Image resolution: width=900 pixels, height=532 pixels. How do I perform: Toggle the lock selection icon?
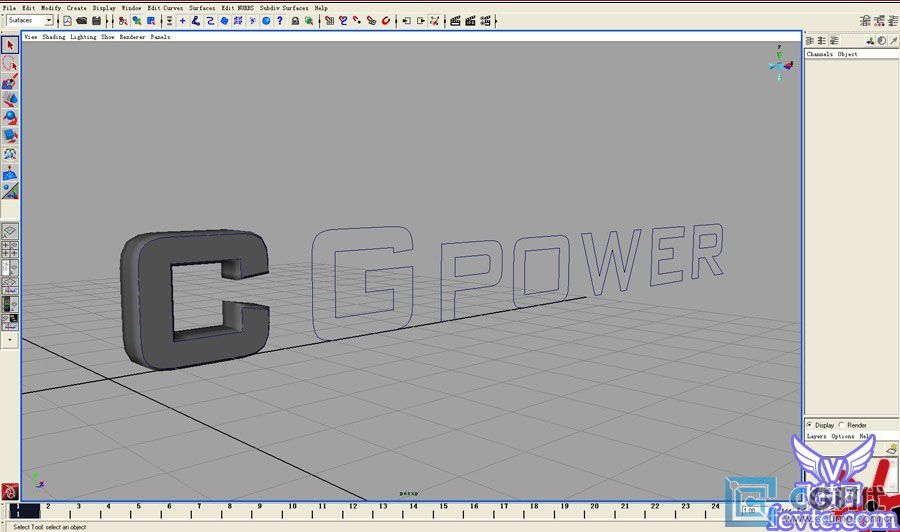(x=295, y=21)
